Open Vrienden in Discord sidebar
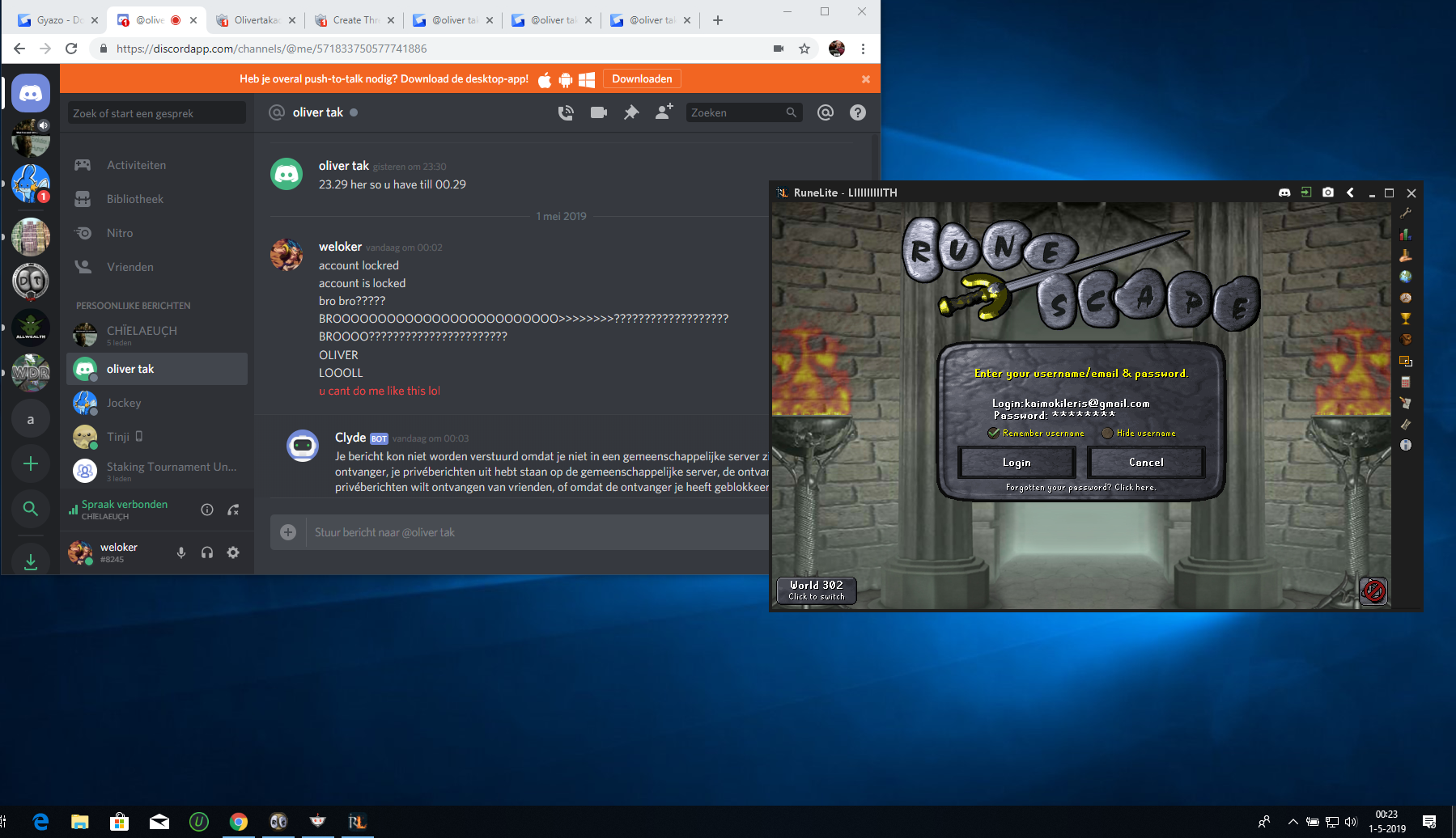This screenshot has width=1456, height=838. tap(157, 267)
